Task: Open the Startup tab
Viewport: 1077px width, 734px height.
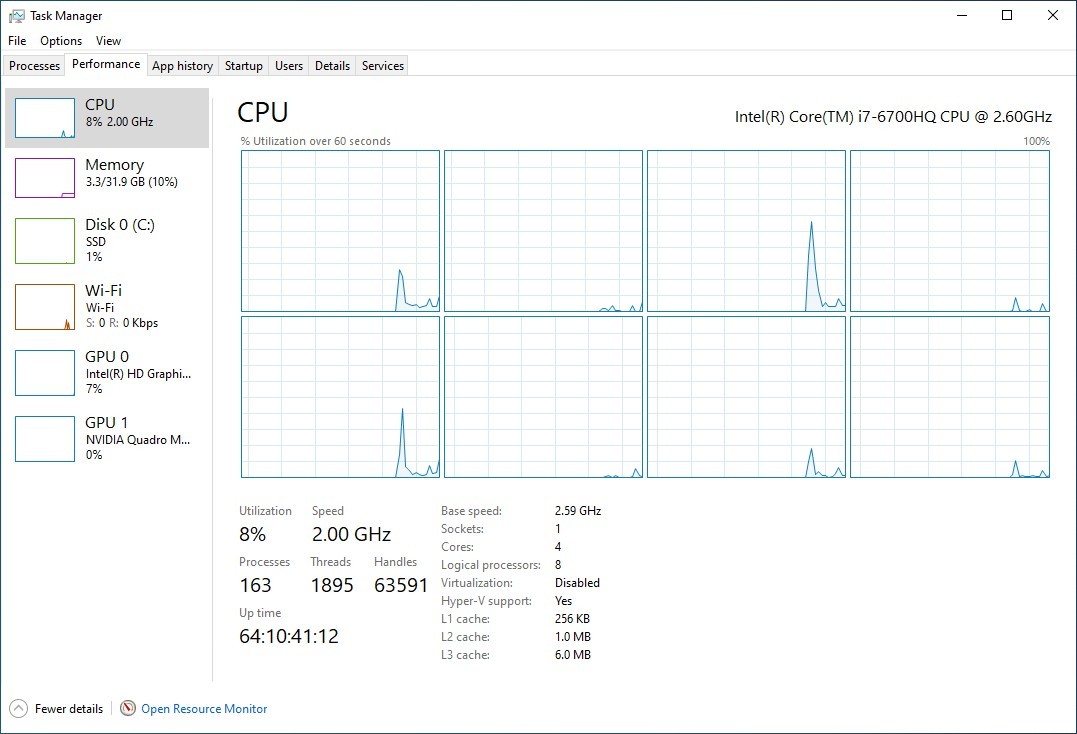Action: (x=243, y=65)
